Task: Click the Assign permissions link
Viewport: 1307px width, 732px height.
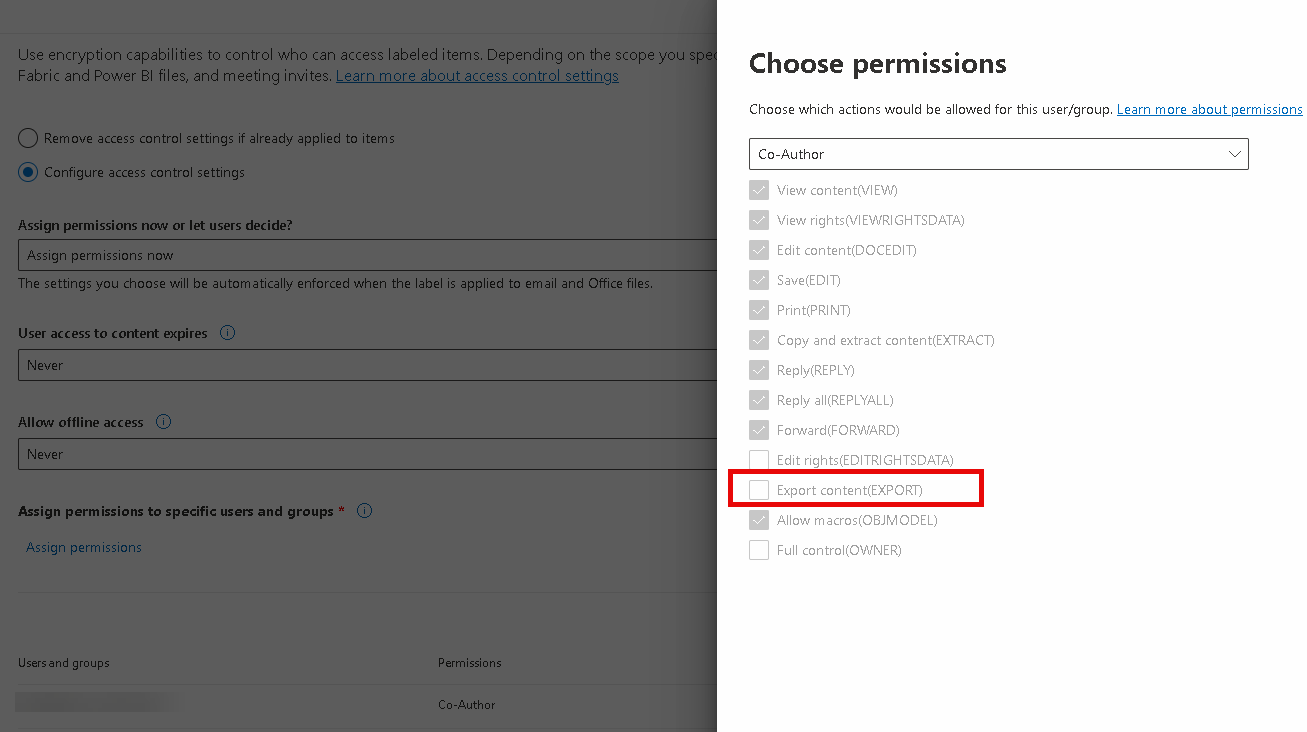Action: [84, 547]
